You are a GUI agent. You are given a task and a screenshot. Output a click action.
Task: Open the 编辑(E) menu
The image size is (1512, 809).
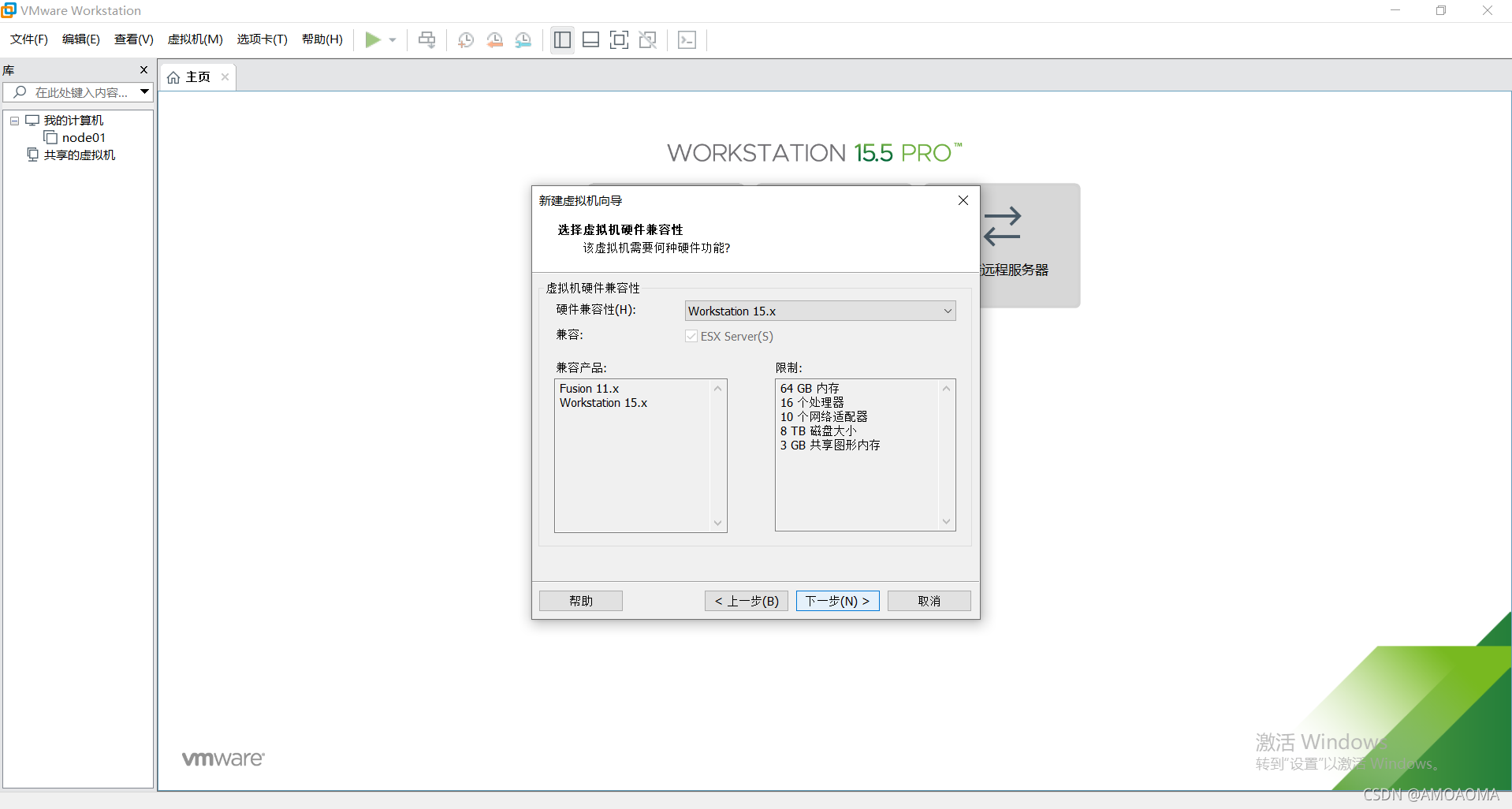pos(81,39)
